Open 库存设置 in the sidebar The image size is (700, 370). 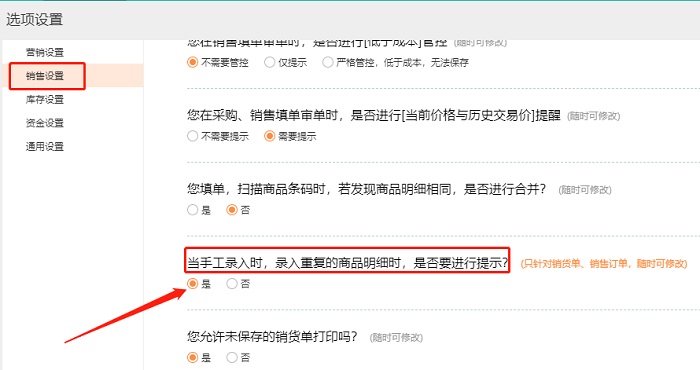[x=45, y=100]
